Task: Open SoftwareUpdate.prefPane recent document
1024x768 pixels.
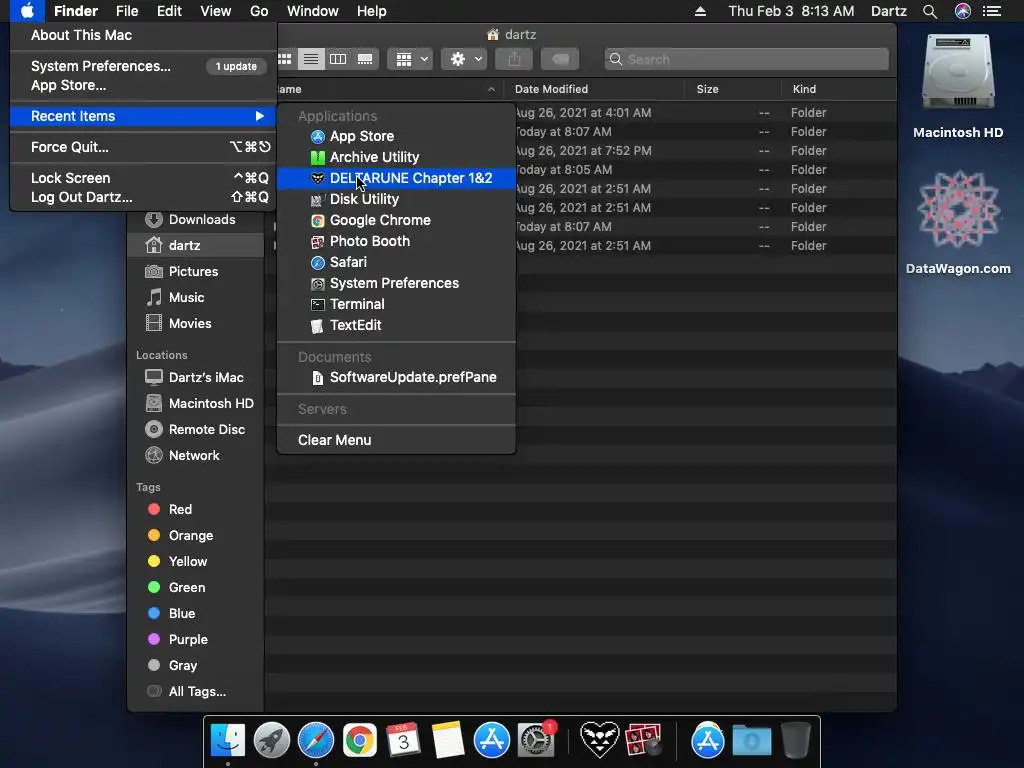Action: pyautogui.click(x=396, y=377)
